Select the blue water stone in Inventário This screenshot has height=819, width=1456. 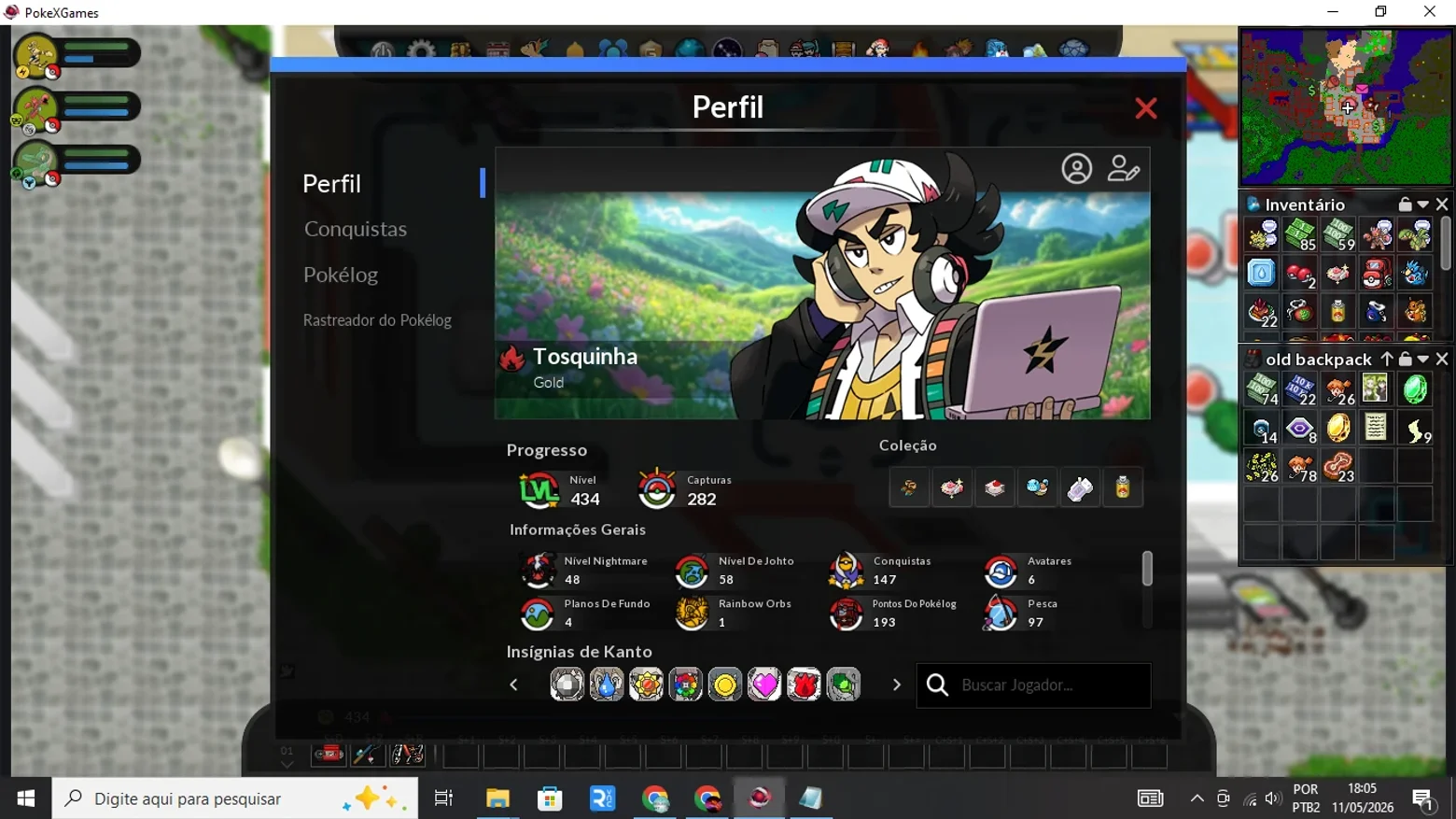1261,273
